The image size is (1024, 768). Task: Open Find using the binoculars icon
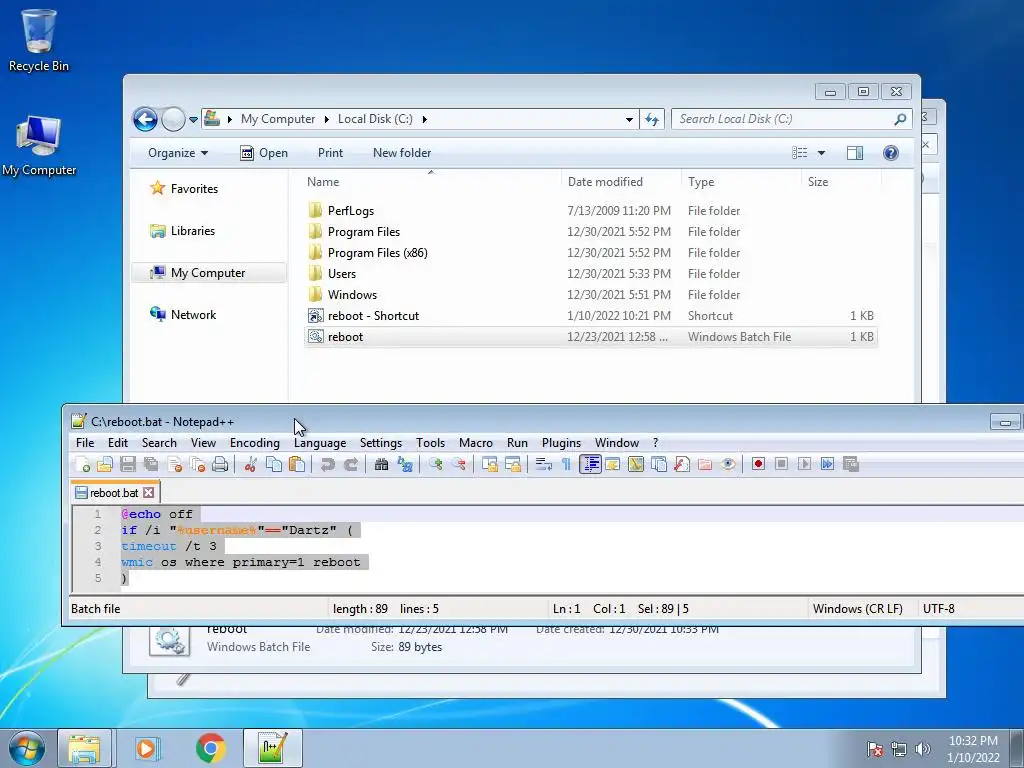381,464
